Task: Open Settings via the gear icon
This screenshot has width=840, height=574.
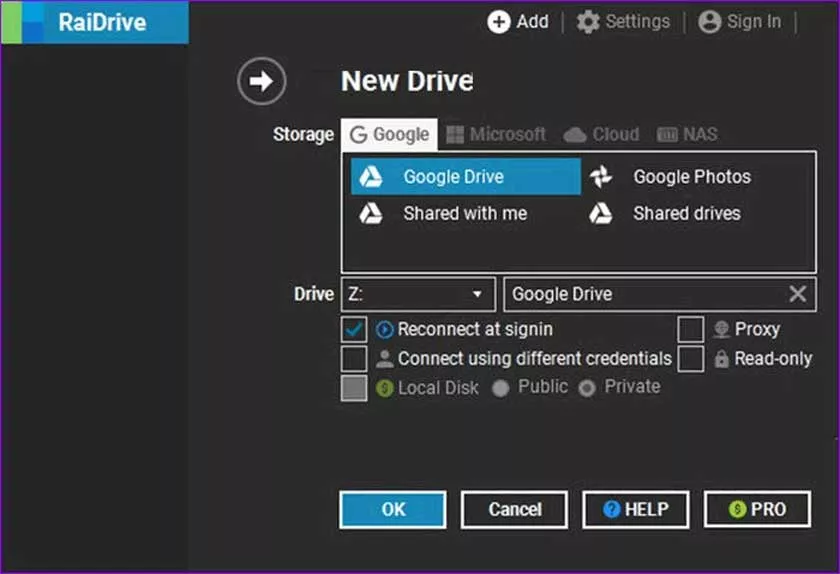Action: click(x=588, y=22)
